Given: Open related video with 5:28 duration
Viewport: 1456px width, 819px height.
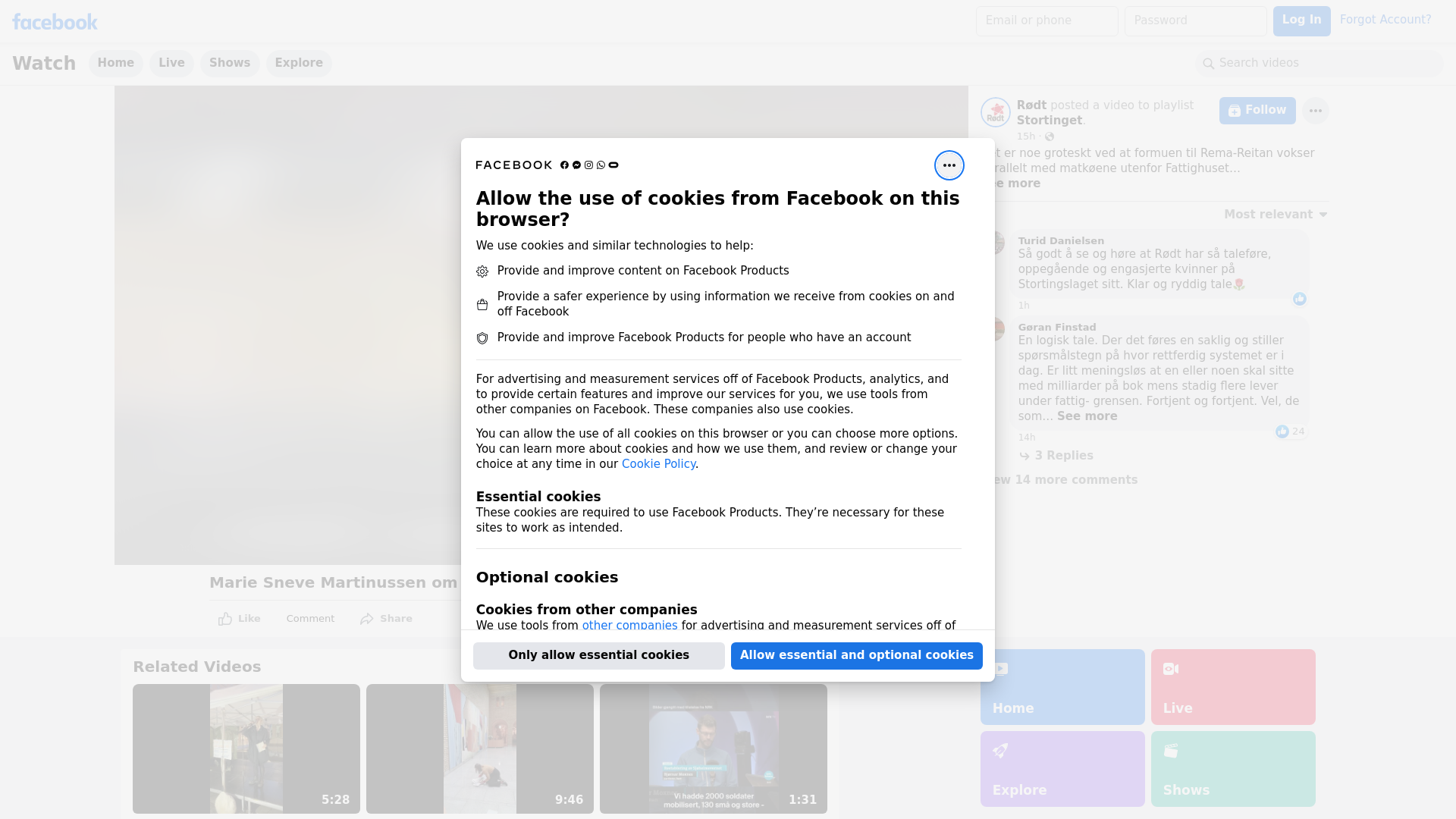Looking at the screenshot, I should coord(246,749).
